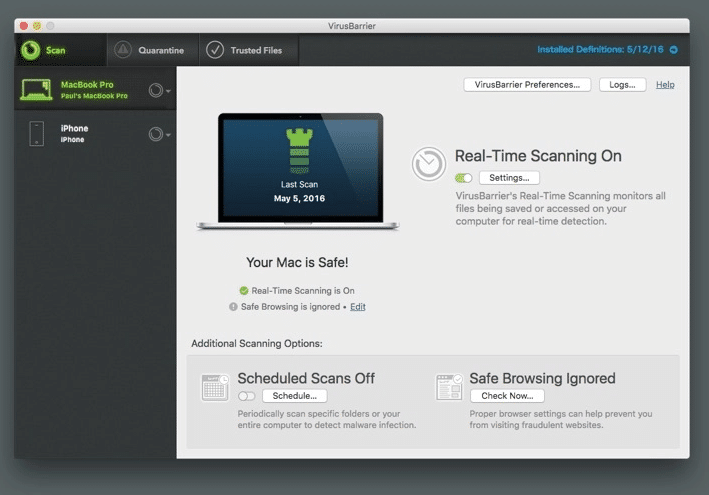Click the green castle tower icon
Image resolution: width=709 pixels, height=495 pixels.
[299, 151]
